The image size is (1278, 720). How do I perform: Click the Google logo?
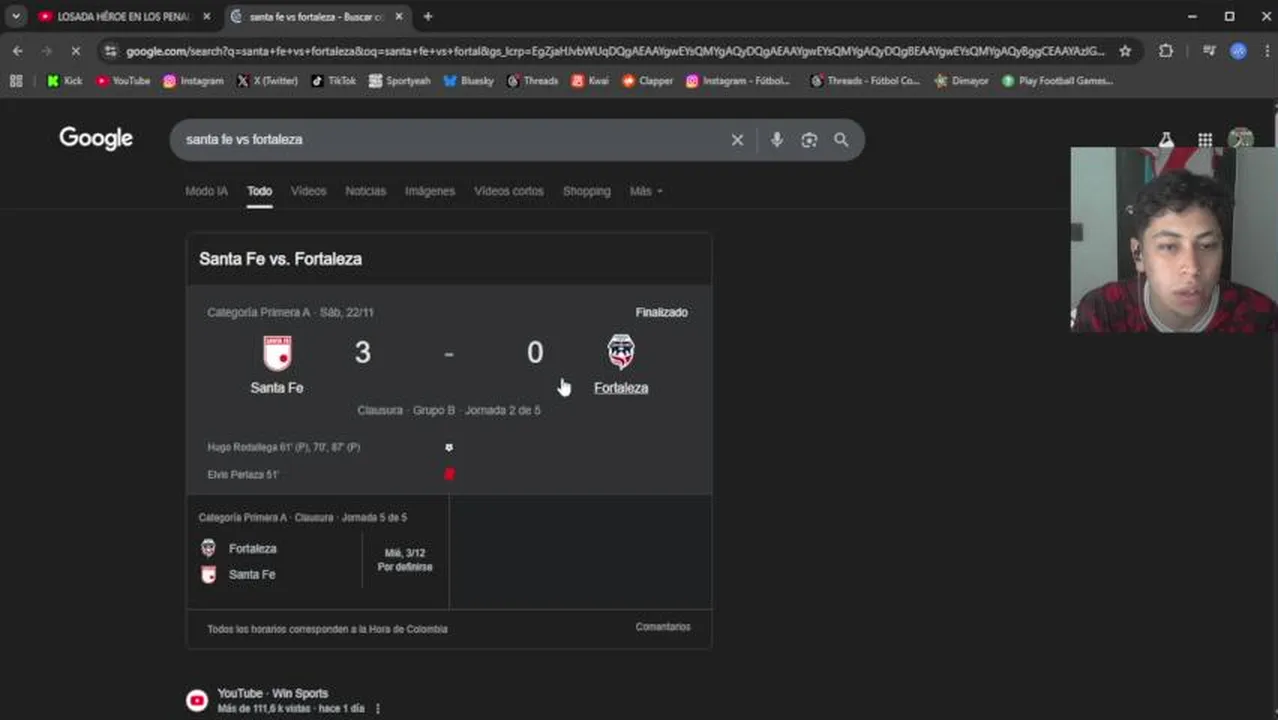click(x=96, y=138)
